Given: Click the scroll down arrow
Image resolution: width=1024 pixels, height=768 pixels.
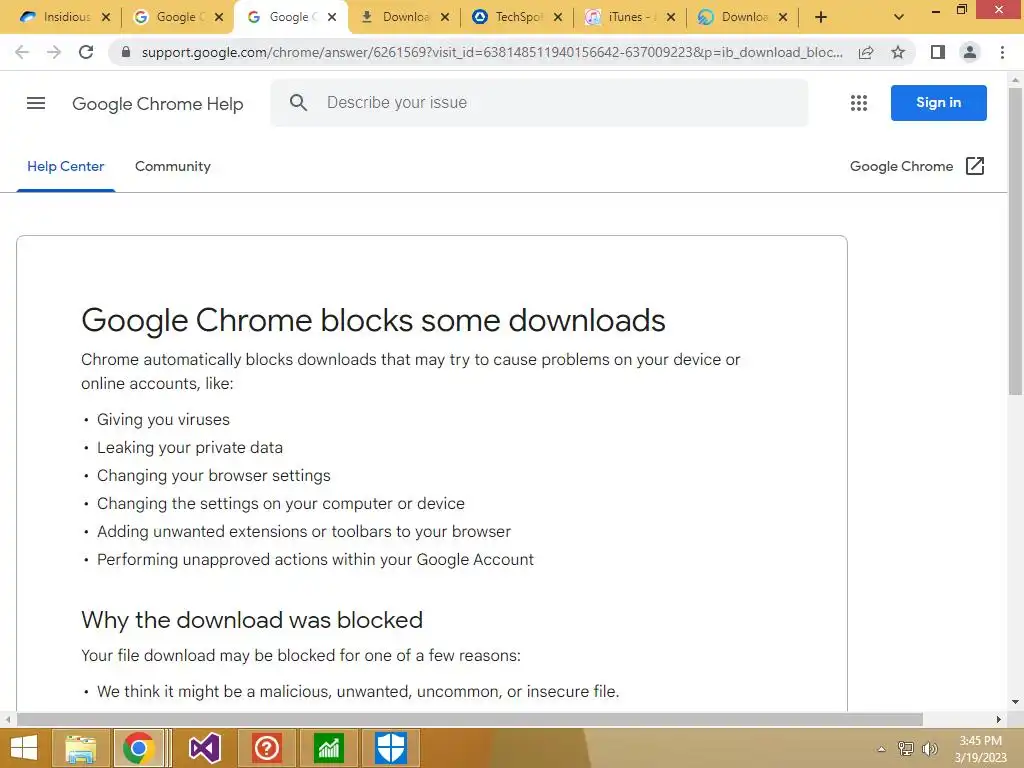Looking at the screenshot, I should point(1015,702).
